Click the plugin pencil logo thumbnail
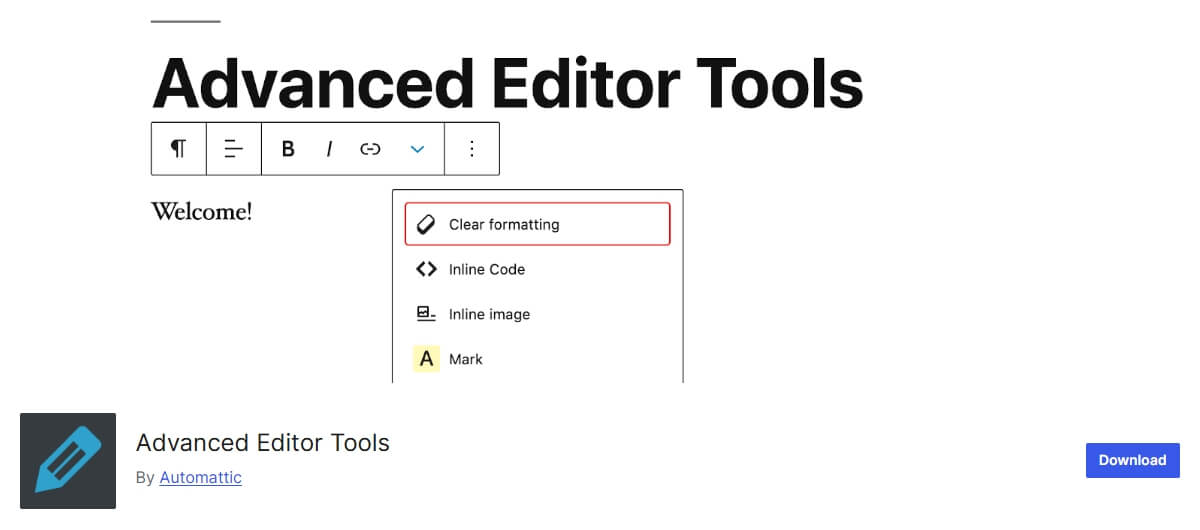This screenshot has width=1200, height=530. 68,461
